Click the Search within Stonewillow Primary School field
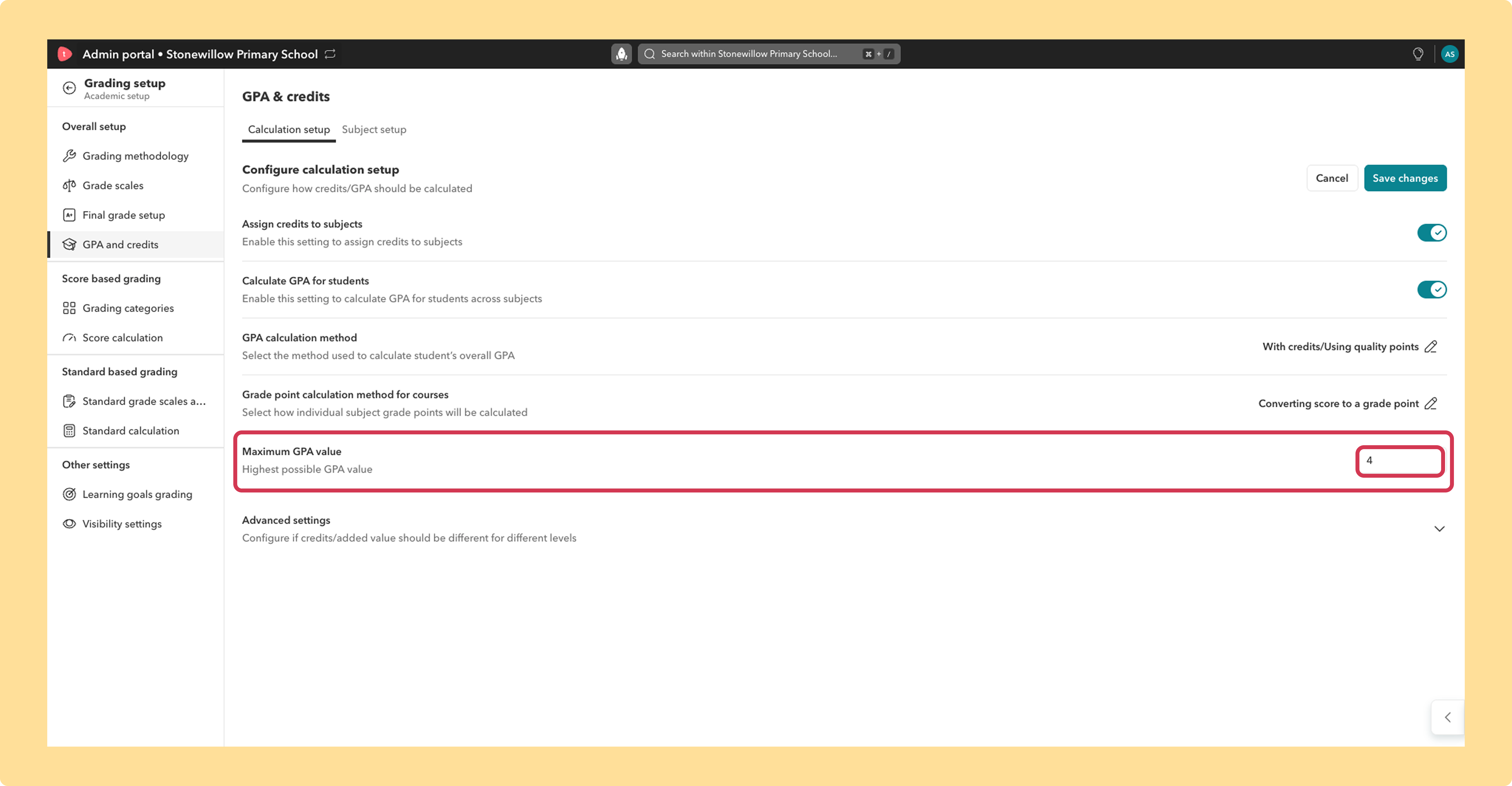This screenshot has width=1512, height=786. click(x=769, y=54)
